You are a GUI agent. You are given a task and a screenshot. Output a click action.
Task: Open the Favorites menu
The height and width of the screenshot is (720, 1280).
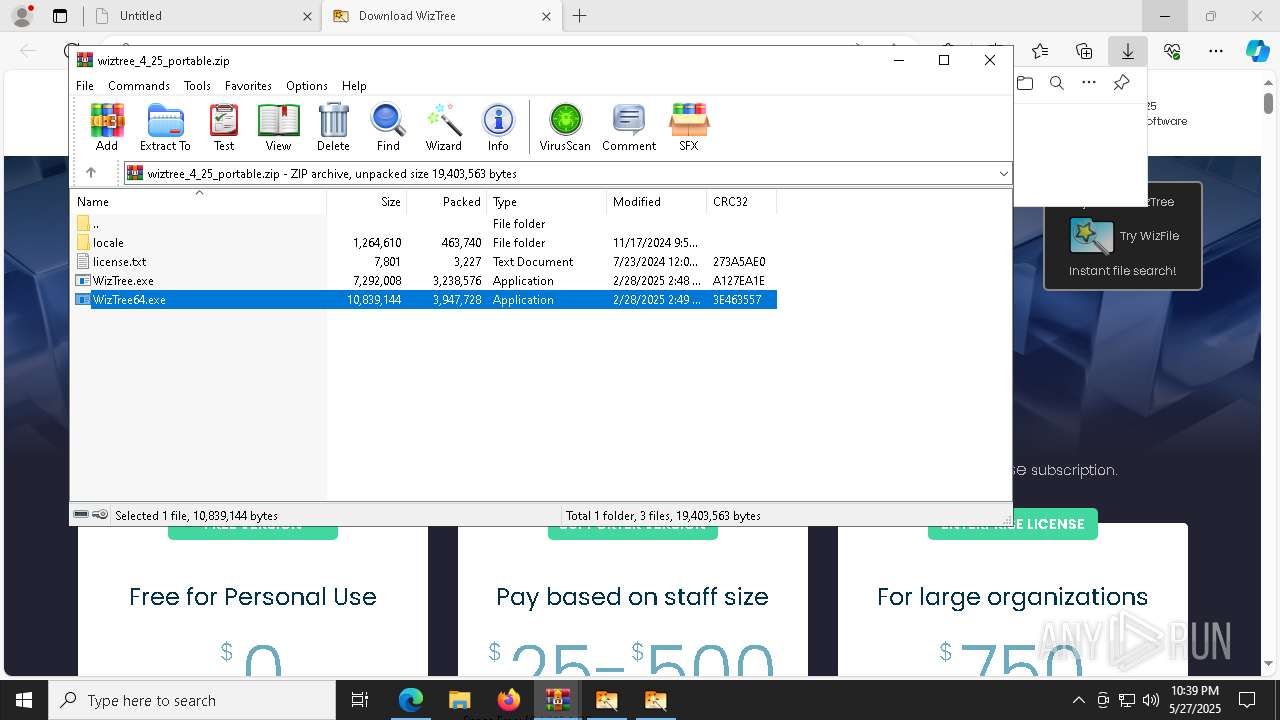tap(248, 86)
